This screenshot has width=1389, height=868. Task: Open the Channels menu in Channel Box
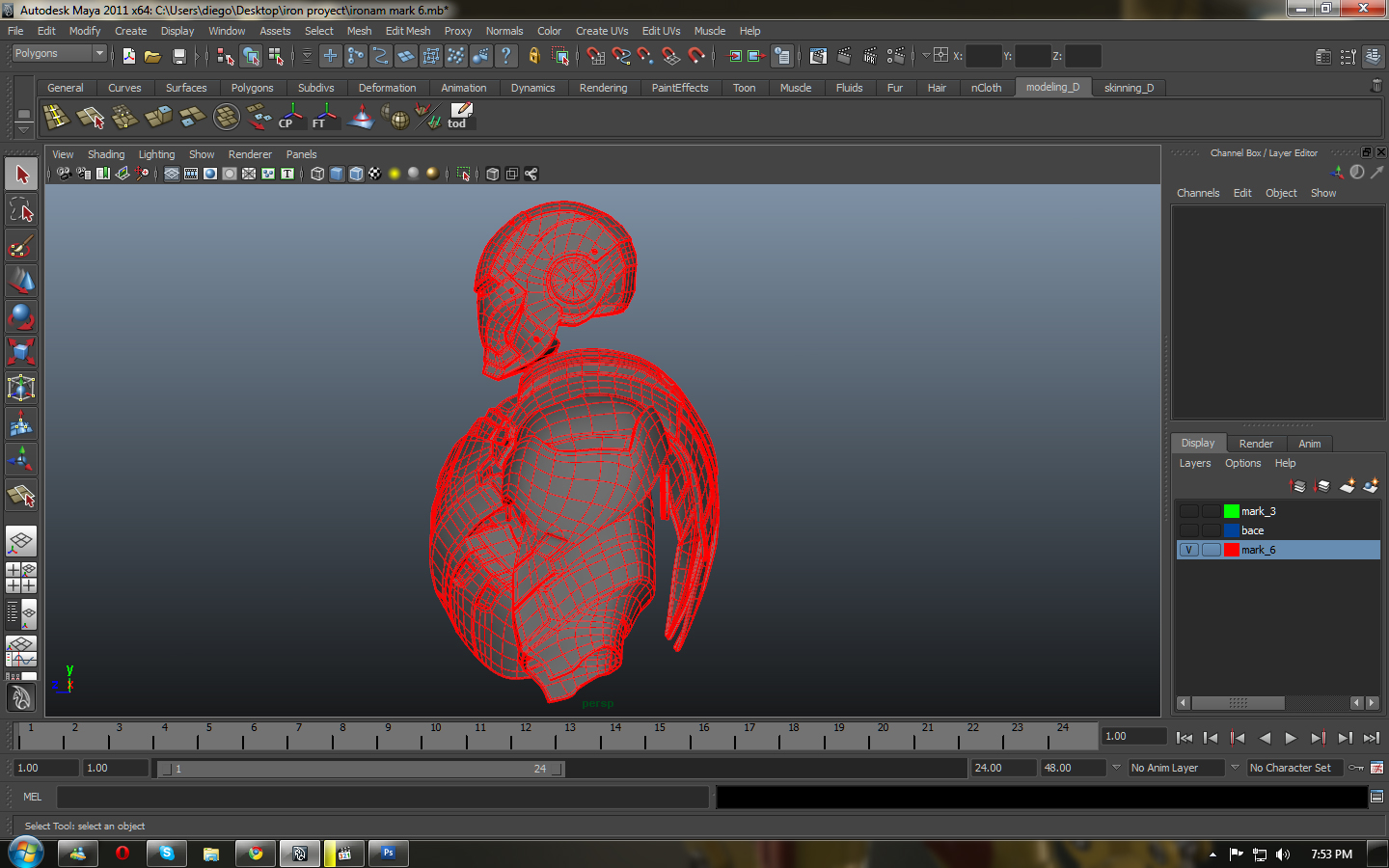(x=1198, y=193)
